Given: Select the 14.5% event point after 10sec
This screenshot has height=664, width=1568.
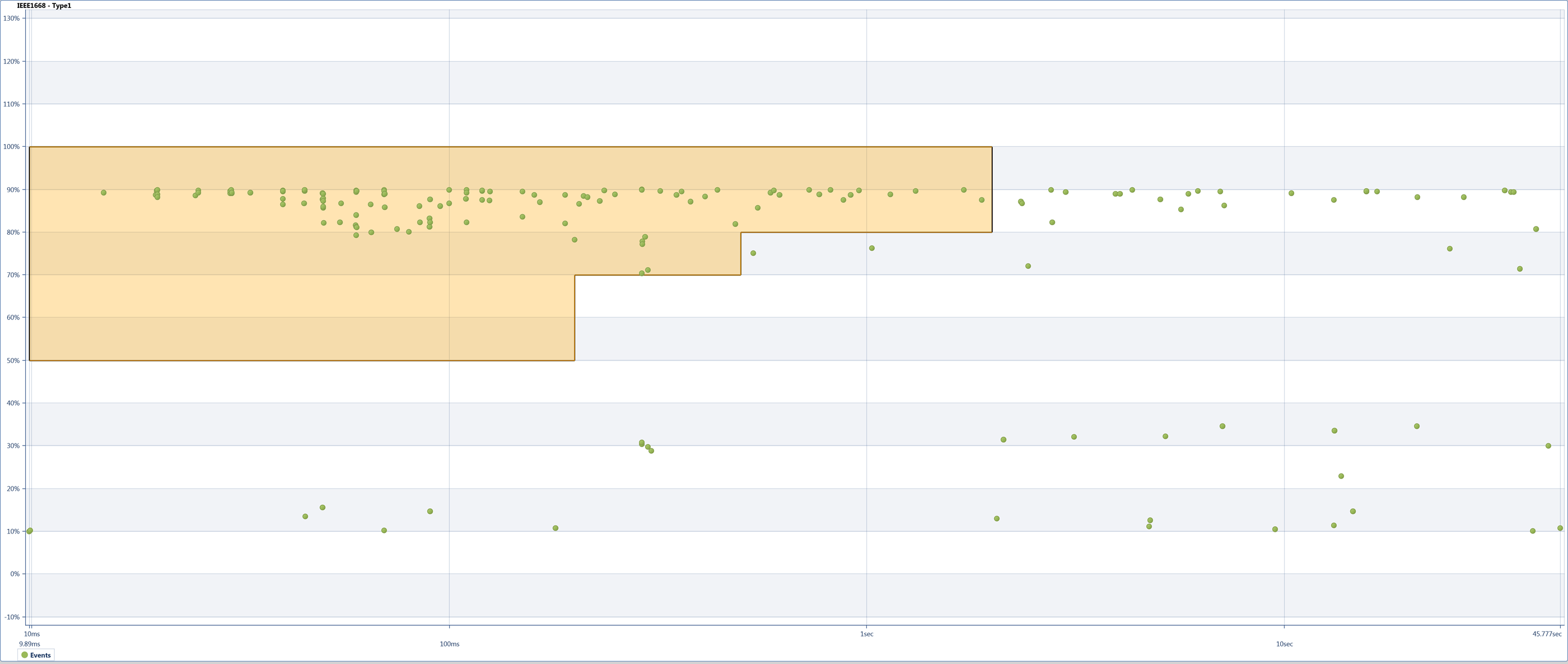Looking at the screenshot, I should pyautogui.click(x=1353, y=512).
